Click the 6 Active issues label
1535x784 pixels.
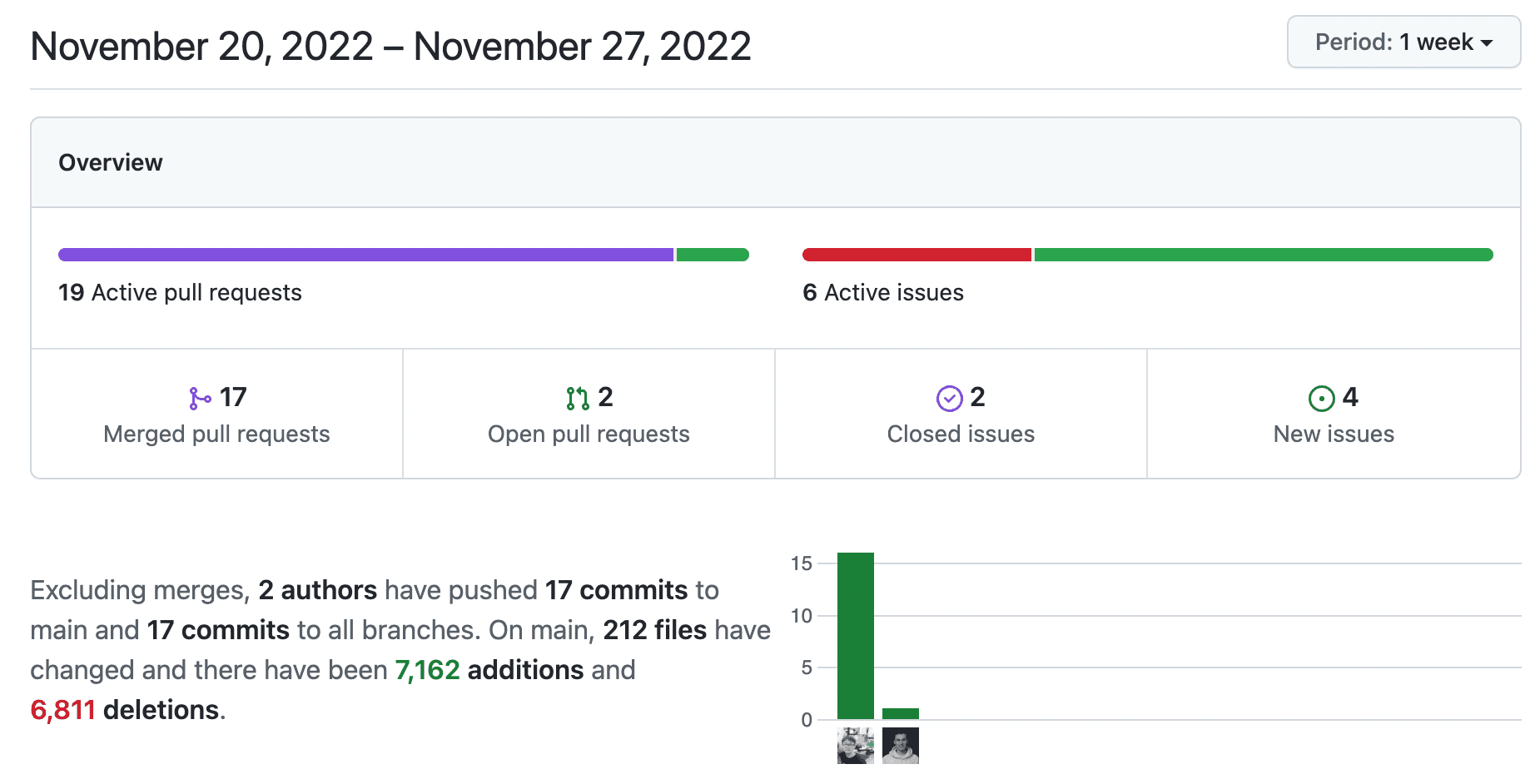coord(883,293)
